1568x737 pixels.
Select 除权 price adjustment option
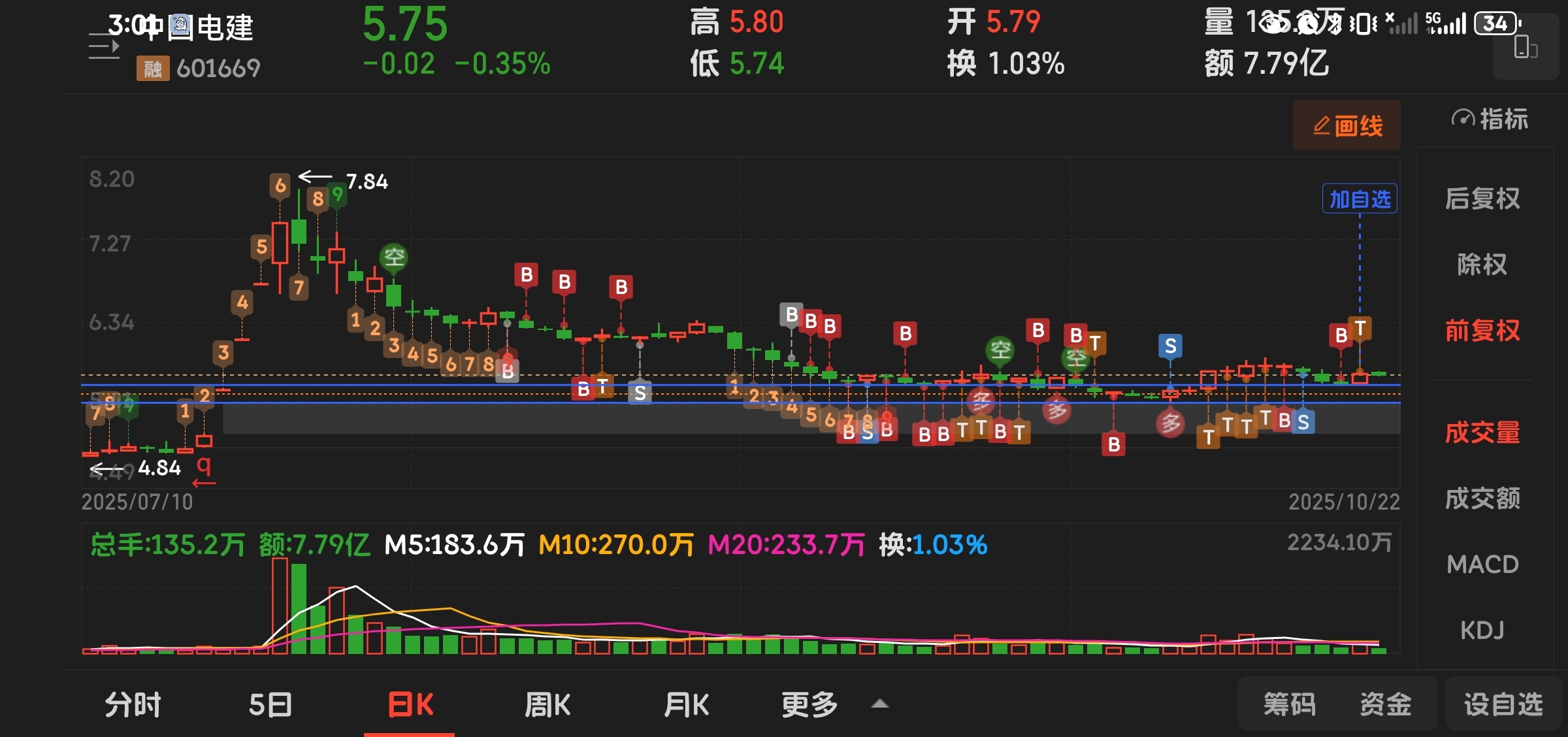pos(1482,265)
